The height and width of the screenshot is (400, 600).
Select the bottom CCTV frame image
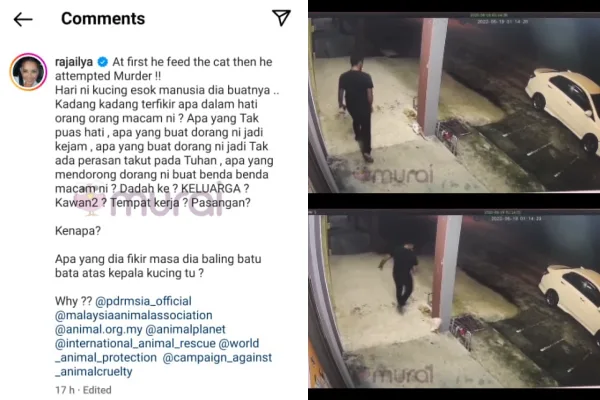coord(454,299)
